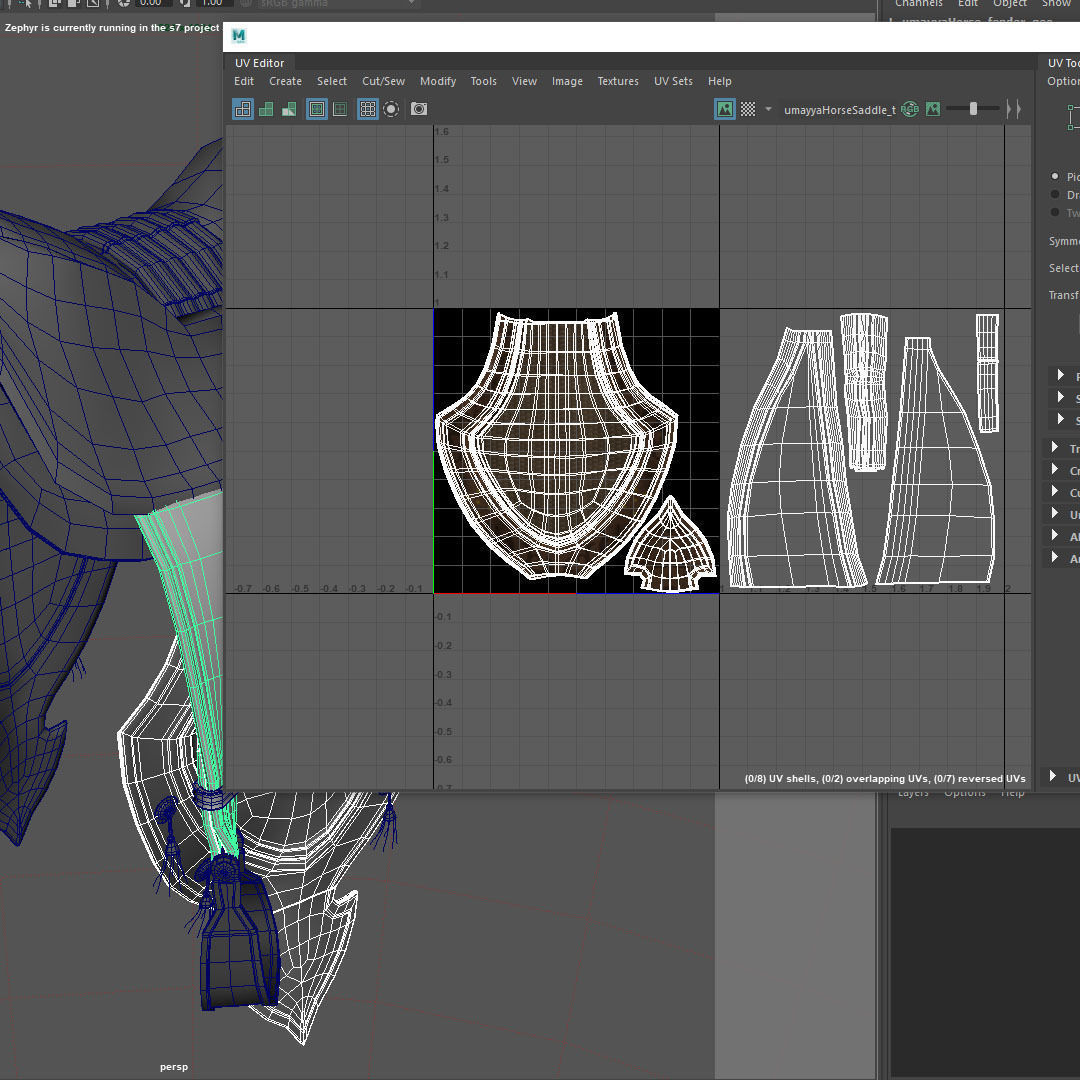Expand the section labeled 'P' in UV Toolkit
This screenshot has width=1080, height=1080.
coord(1061,375)
